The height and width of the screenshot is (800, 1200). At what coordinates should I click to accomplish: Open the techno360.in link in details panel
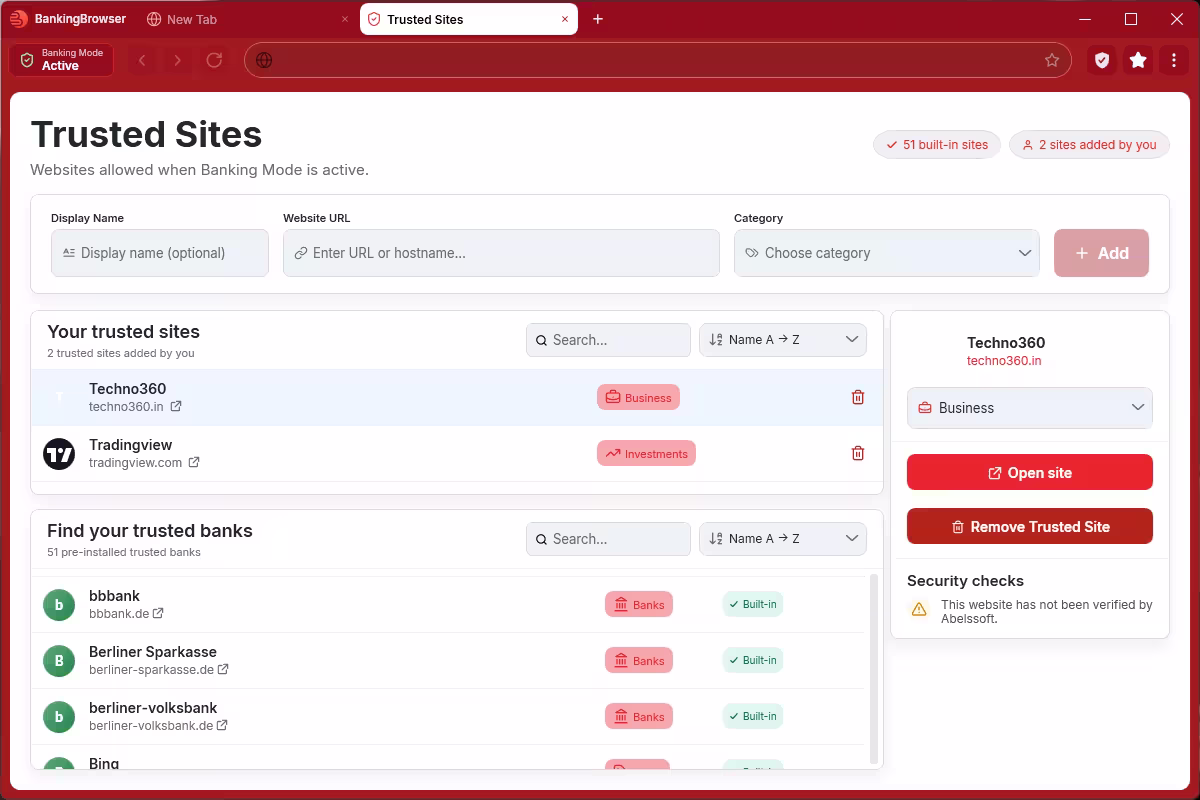(1004, 361)
